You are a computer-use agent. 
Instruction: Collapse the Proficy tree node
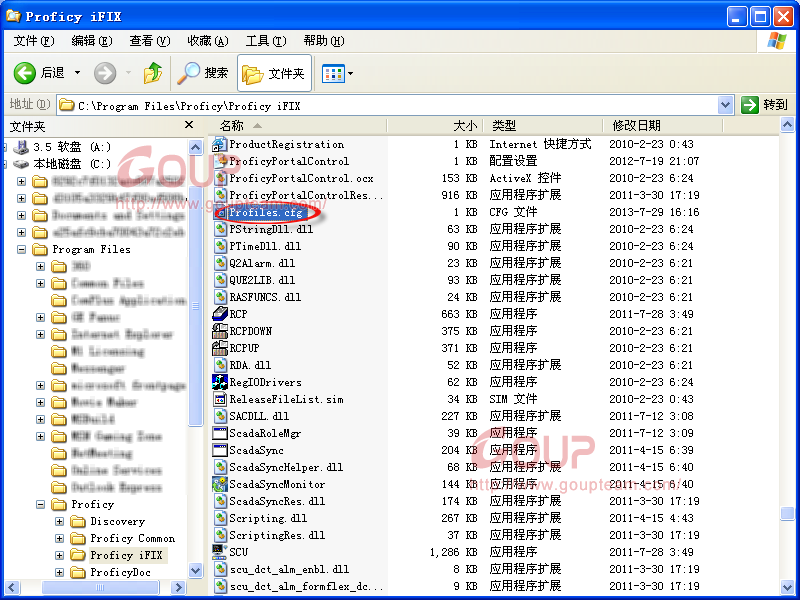coord(40,505)
